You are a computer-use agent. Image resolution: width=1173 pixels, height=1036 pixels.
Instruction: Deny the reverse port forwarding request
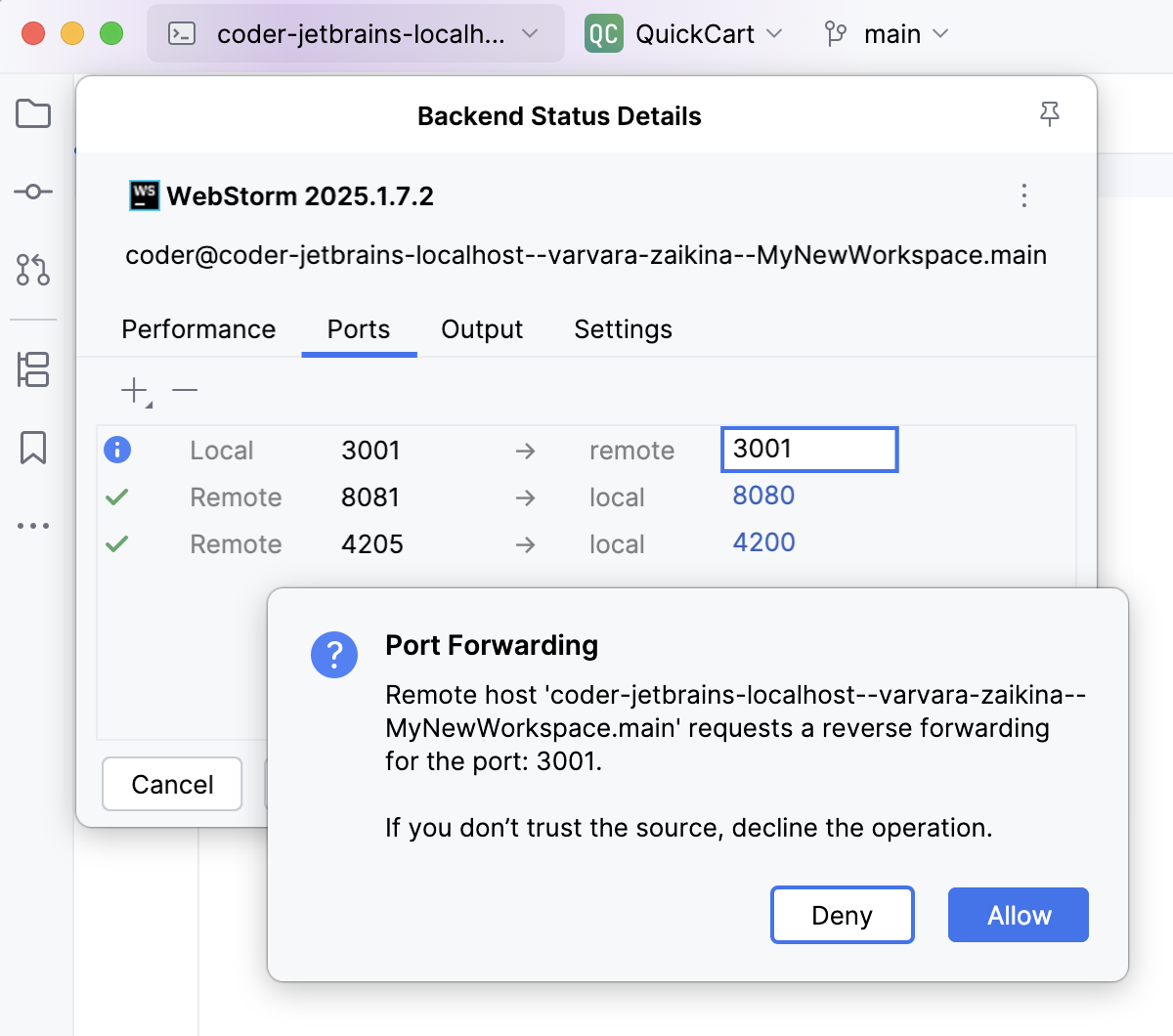coord(843,915)
